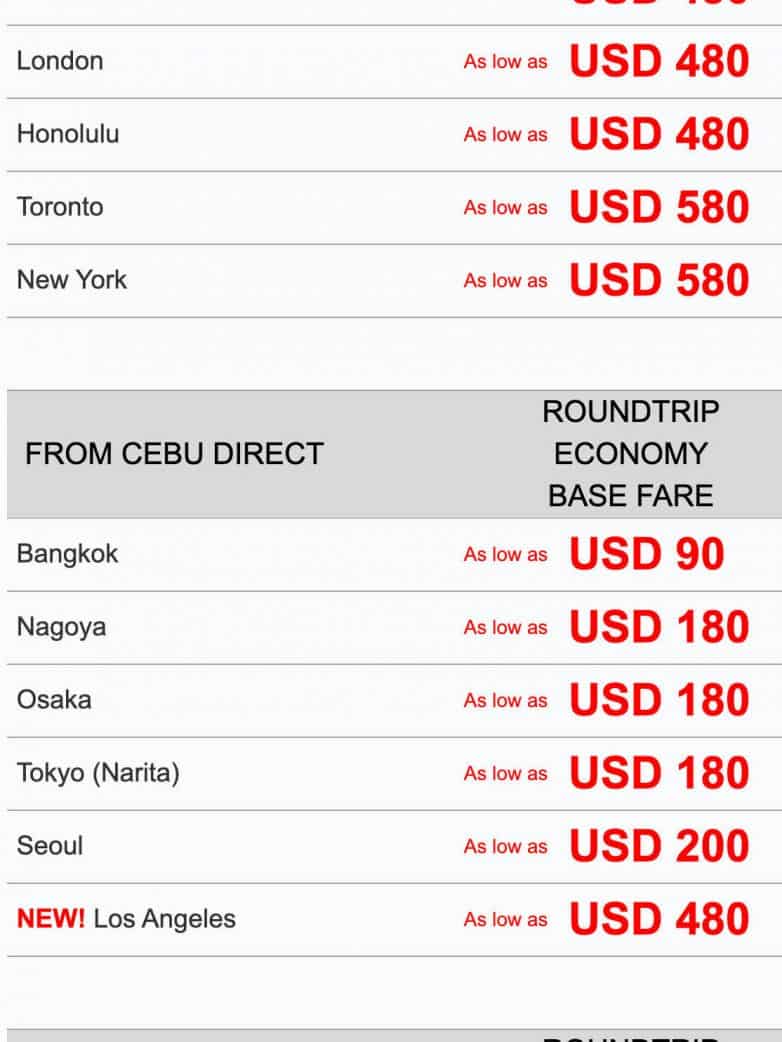
Task: Click the USD 580 price beside Toronto
Action: pyautogui.click(x=659, y=207)
